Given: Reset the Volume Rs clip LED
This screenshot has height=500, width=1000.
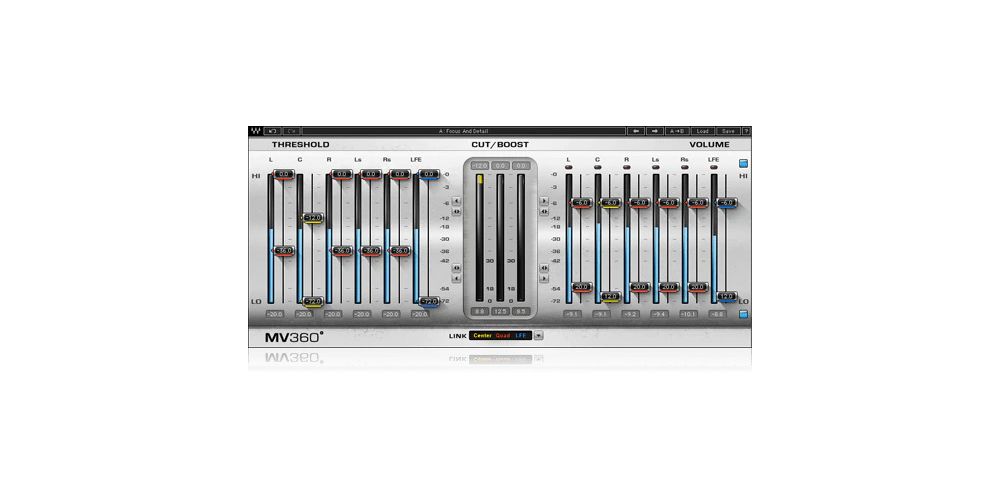Looking at the screenshot, I should [x=684, y=168].
